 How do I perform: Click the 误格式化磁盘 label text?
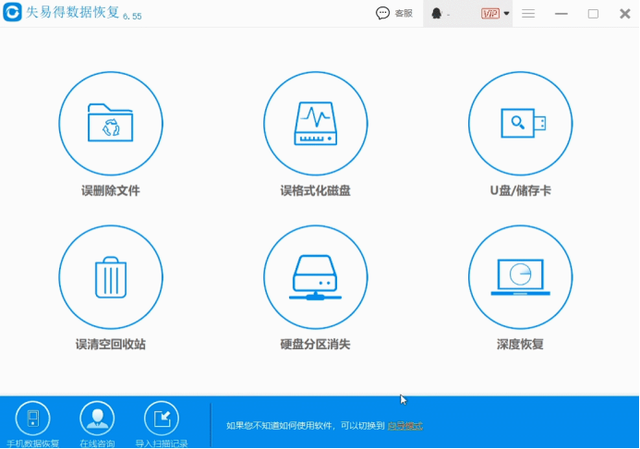coord(316,191)
